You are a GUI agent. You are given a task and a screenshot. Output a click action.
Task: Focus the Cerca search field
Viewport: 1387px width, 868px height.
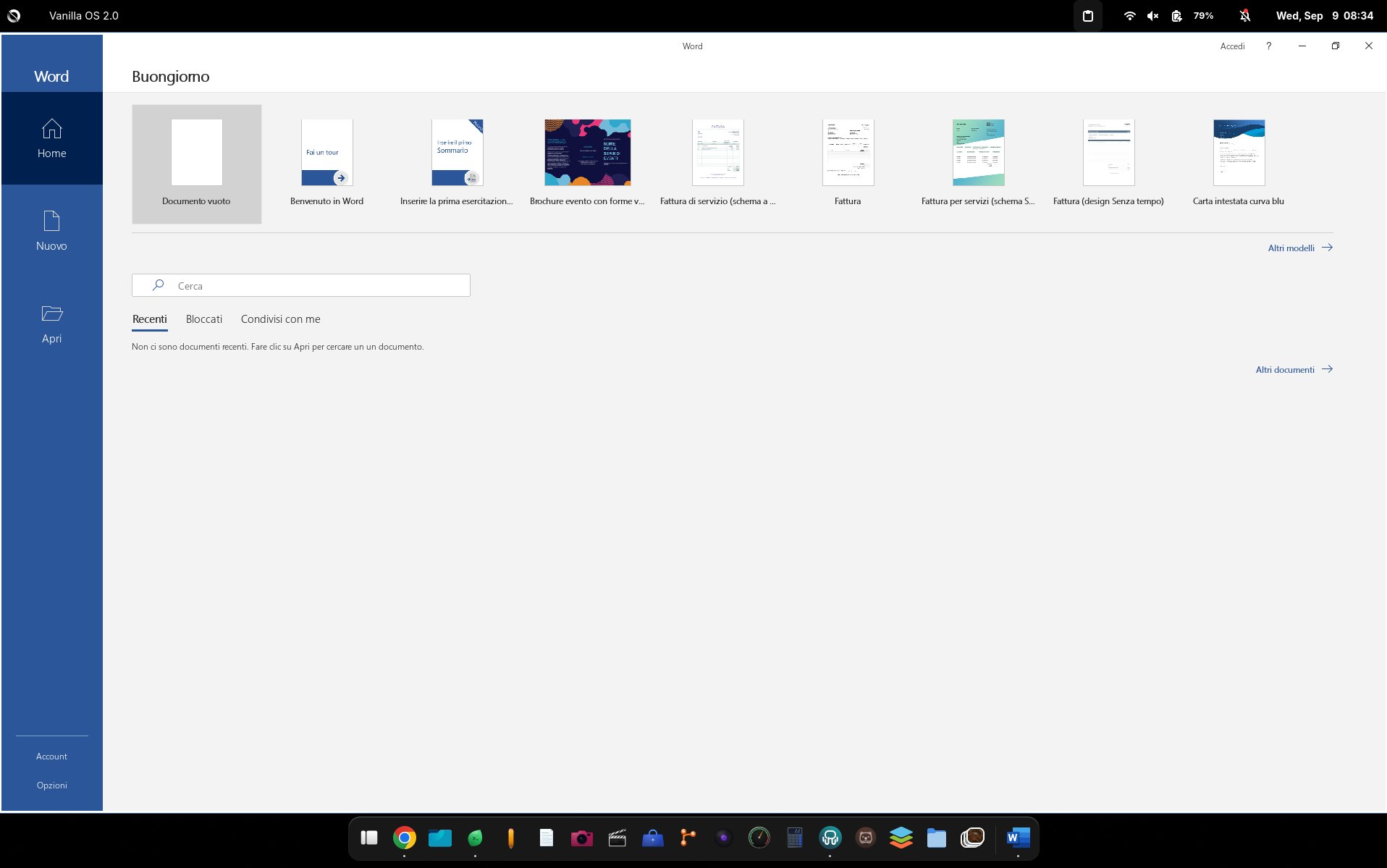301,285
